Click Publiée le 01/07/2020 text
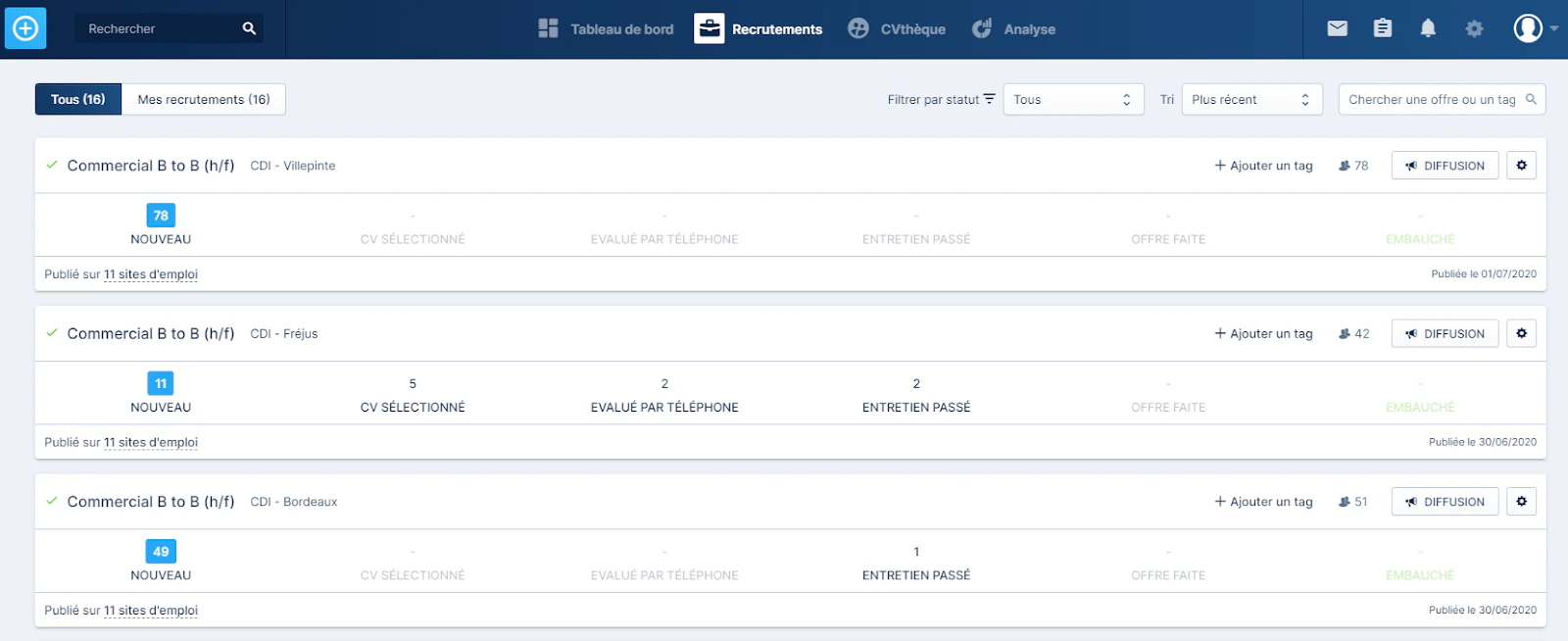1568x641 pixels. (x=1484, y=274)
